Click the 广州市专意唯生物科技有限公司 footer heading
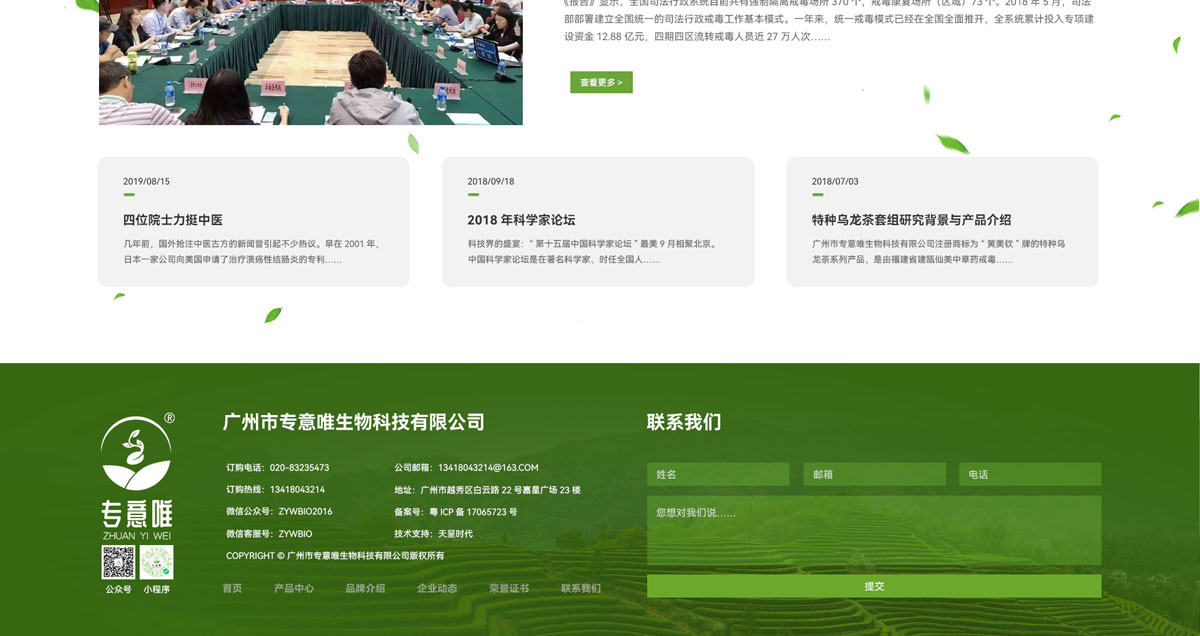Viewport: 1200px width, 636px height. point(354,422)
